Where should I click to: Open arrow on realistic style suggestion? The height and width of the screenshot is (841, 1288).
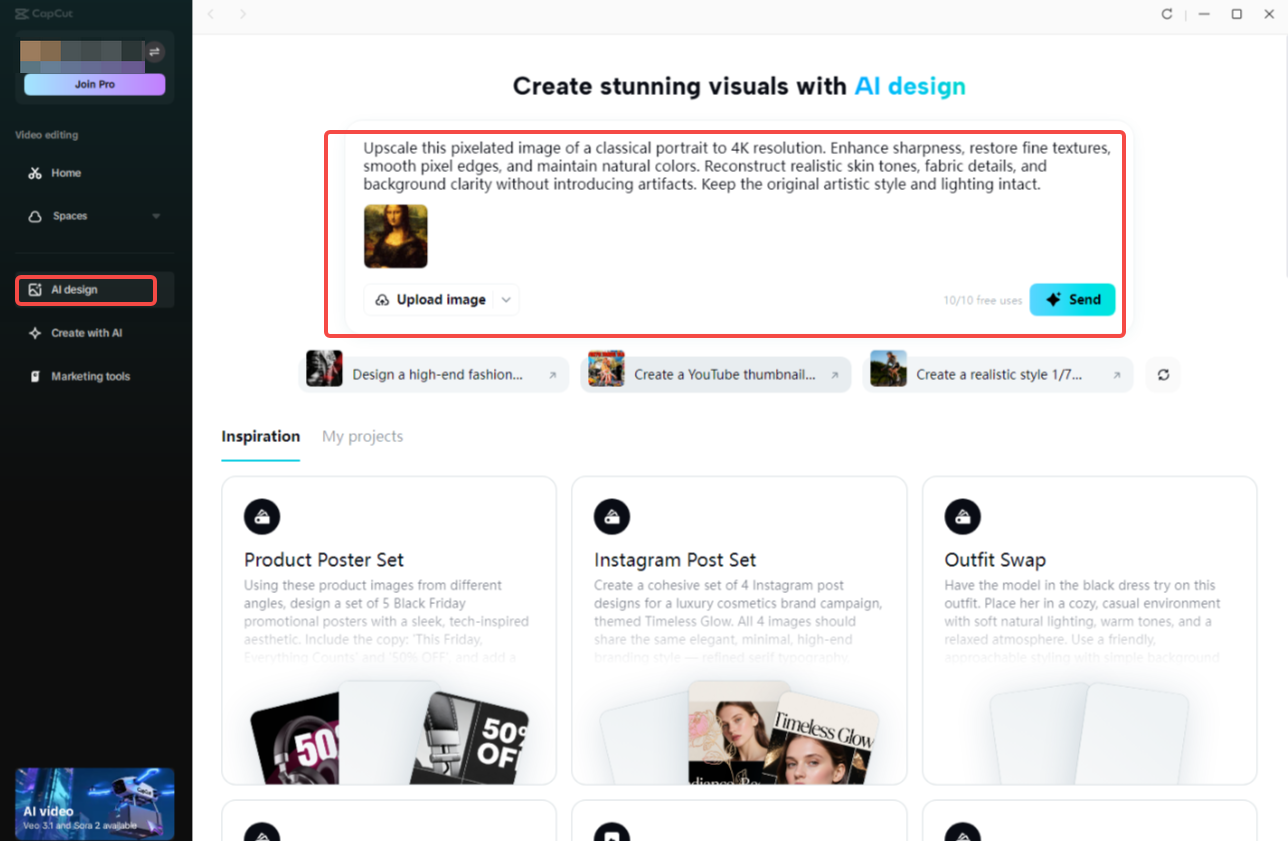coord(1117,375)
